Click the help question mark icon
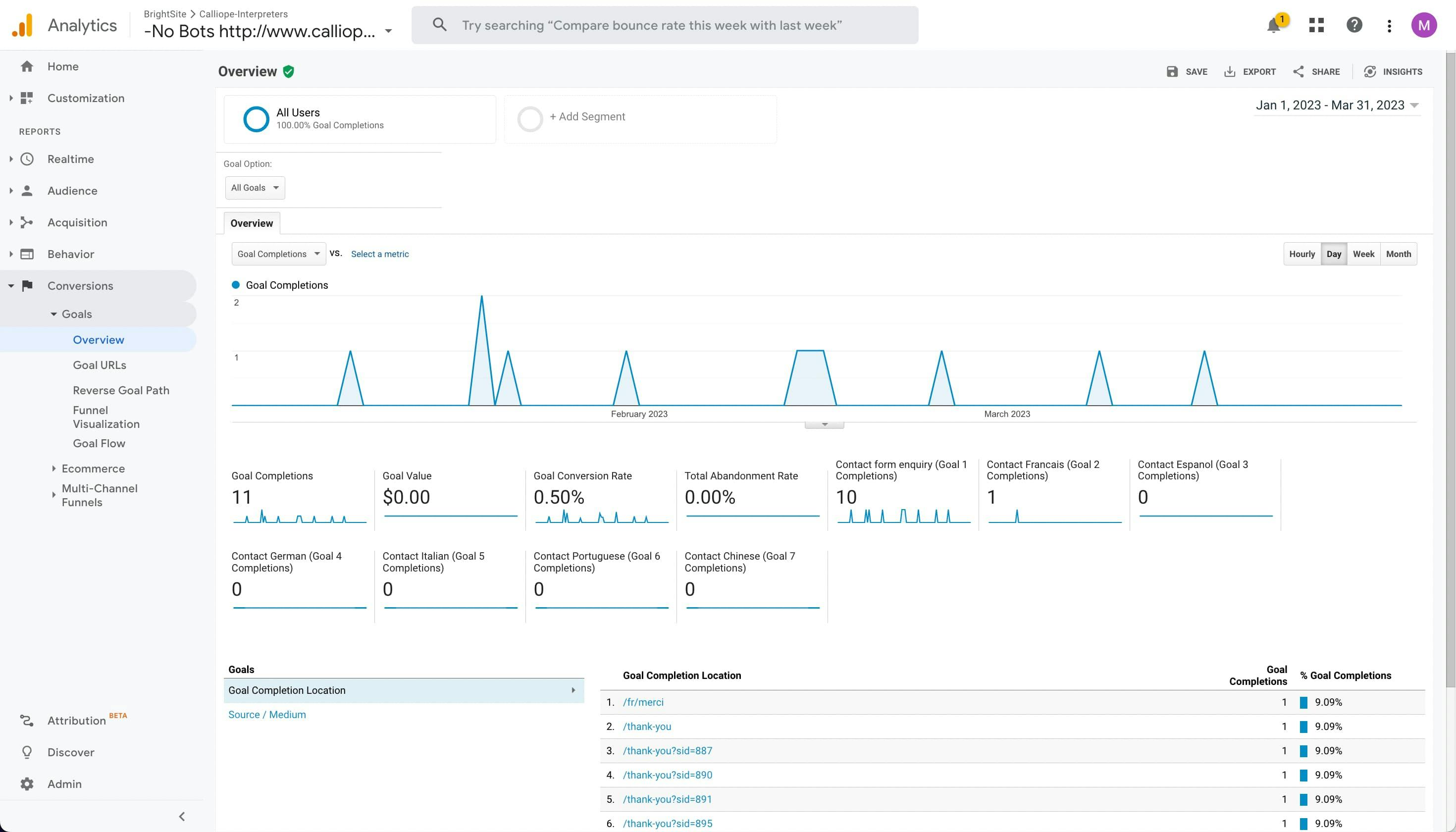The height and width of the screenshot is (832, 1456). click(x=1353, y=25)
